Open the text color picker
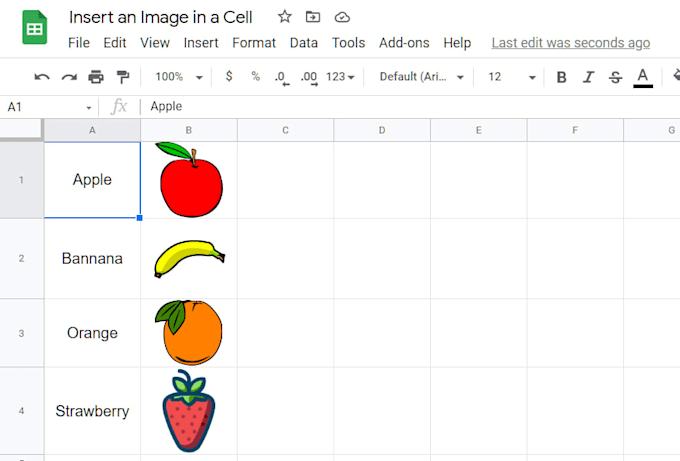Screen dimensions: 680x461 pos(643,78)
